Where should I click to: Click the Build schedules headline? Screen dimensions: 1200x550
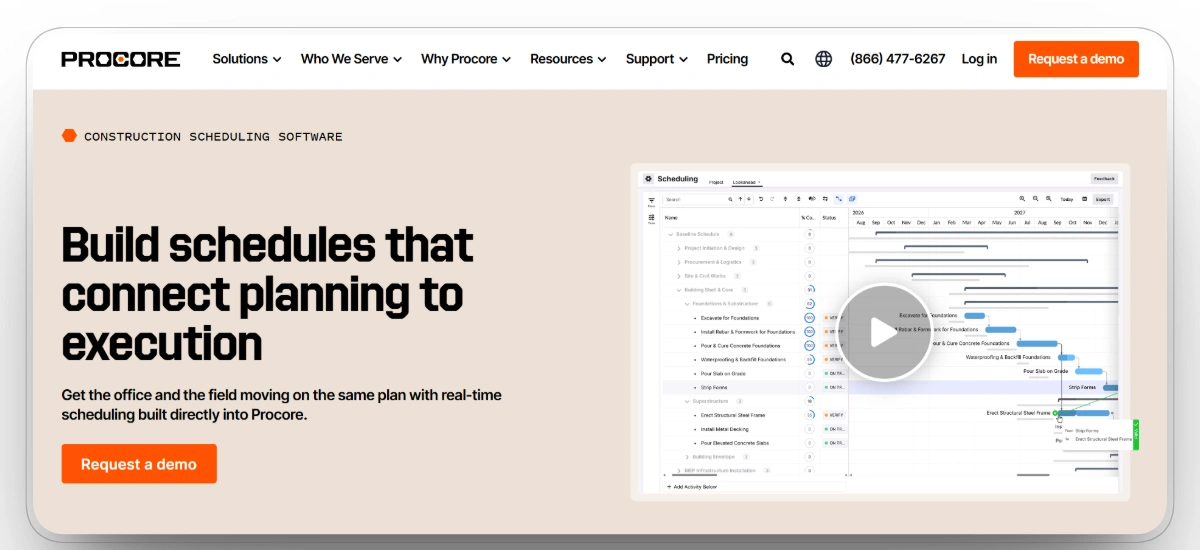(267, 293)
